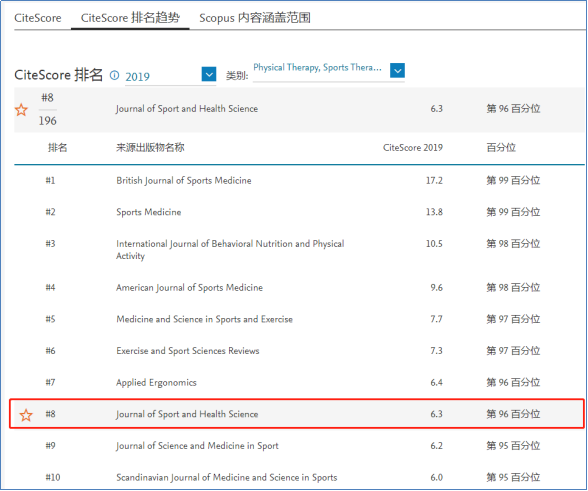Image resolution: width=588 pixels, height=491 pixels.
Task: Click Exercise and Sport Sciences Reviews
Action: pyautogui.click(x=188, y=351)
